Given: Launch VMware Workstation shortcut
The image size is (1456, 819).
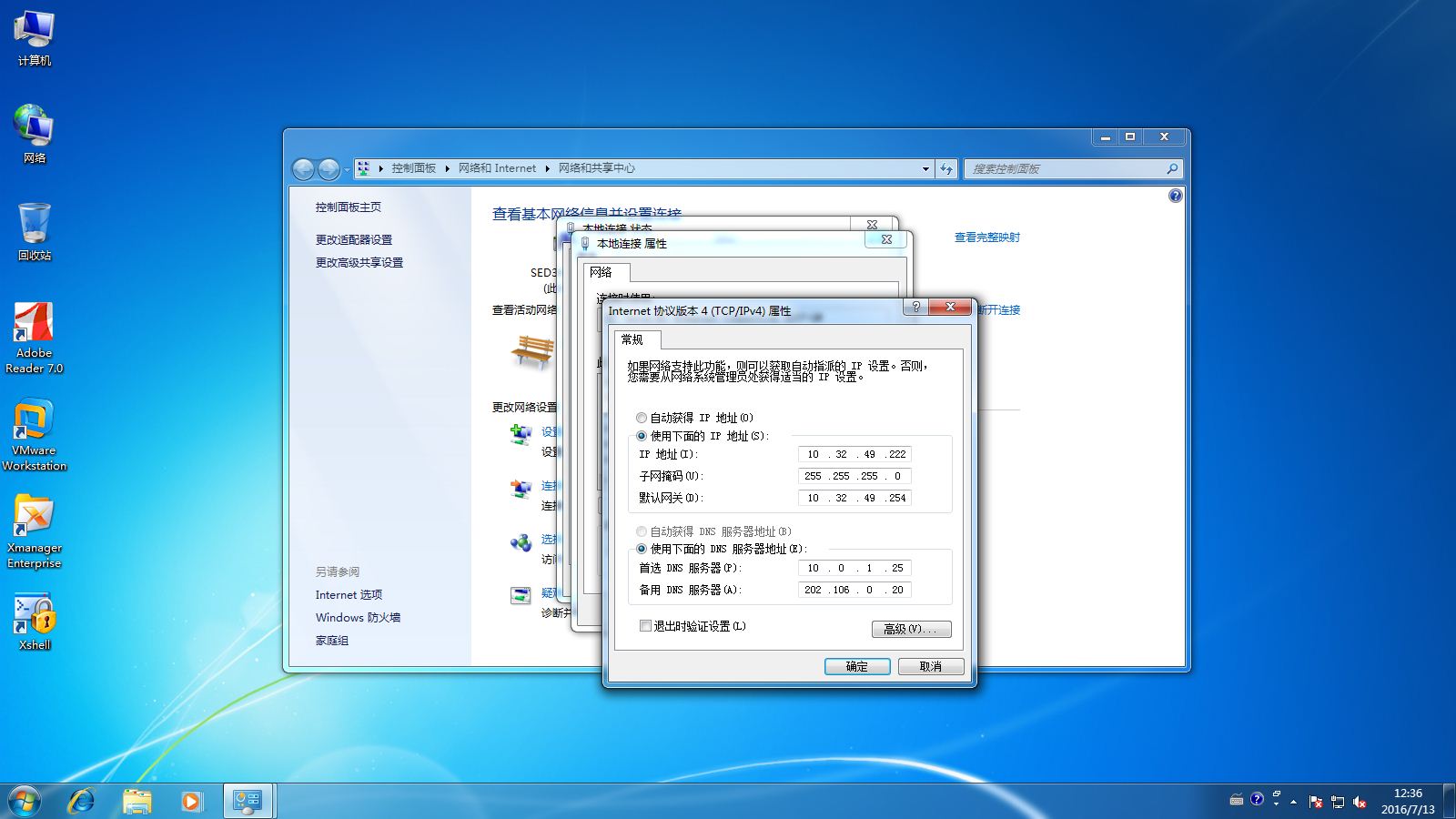Looking at the screenshot, I should [35, 435].
